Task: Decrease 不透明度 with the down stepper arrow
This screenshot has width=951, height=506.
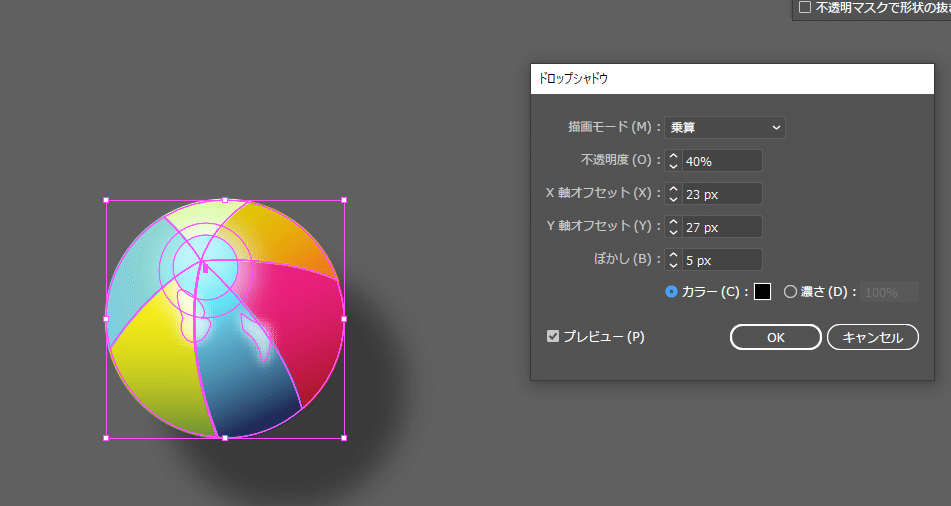Action: tap(673, 166)
